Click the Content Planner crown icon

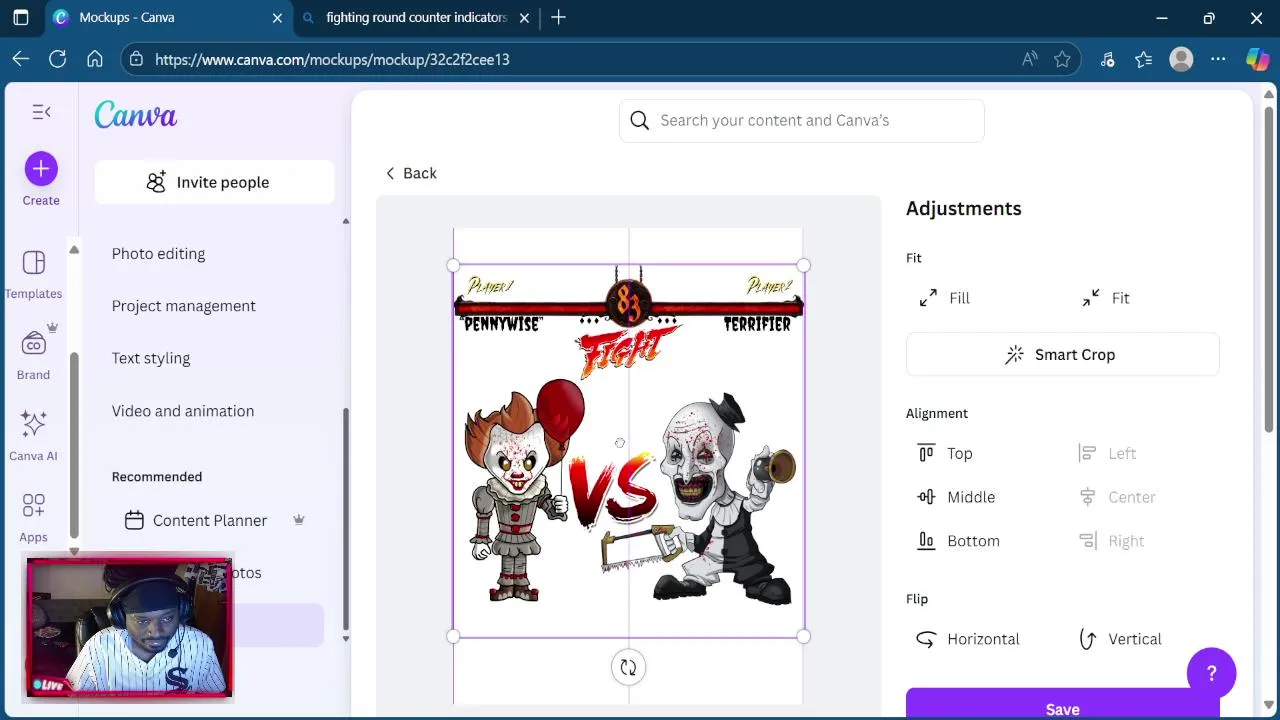tap(298, 520)
